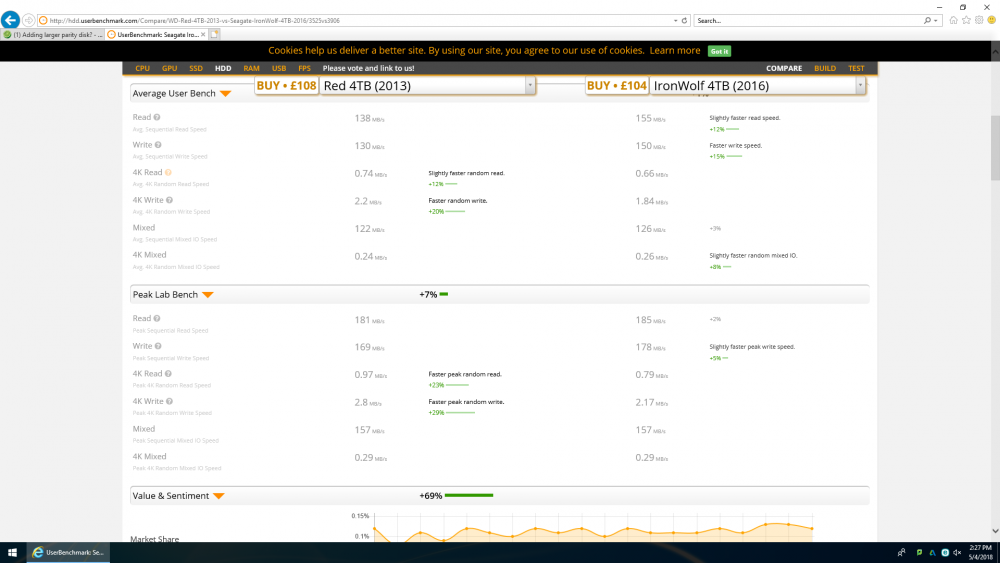This screenshot has height=563, width=1000.
Task: Click Please vote and link to us
Action: (368, 68)
